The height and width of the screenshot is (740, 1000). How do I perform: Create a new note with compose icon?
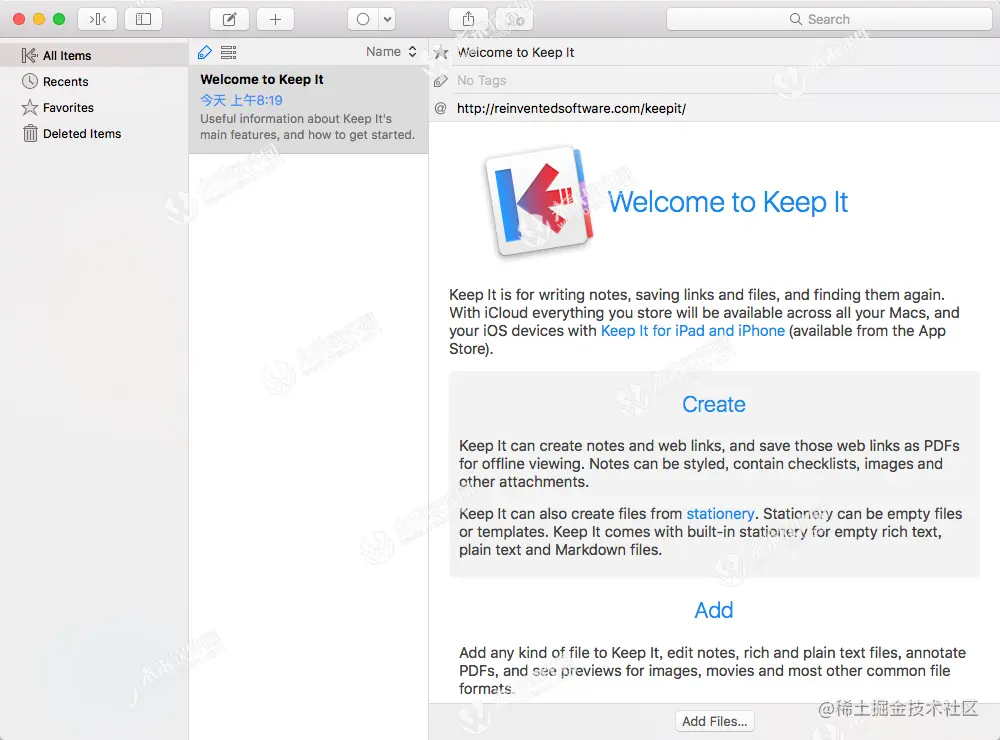point(229,19)
